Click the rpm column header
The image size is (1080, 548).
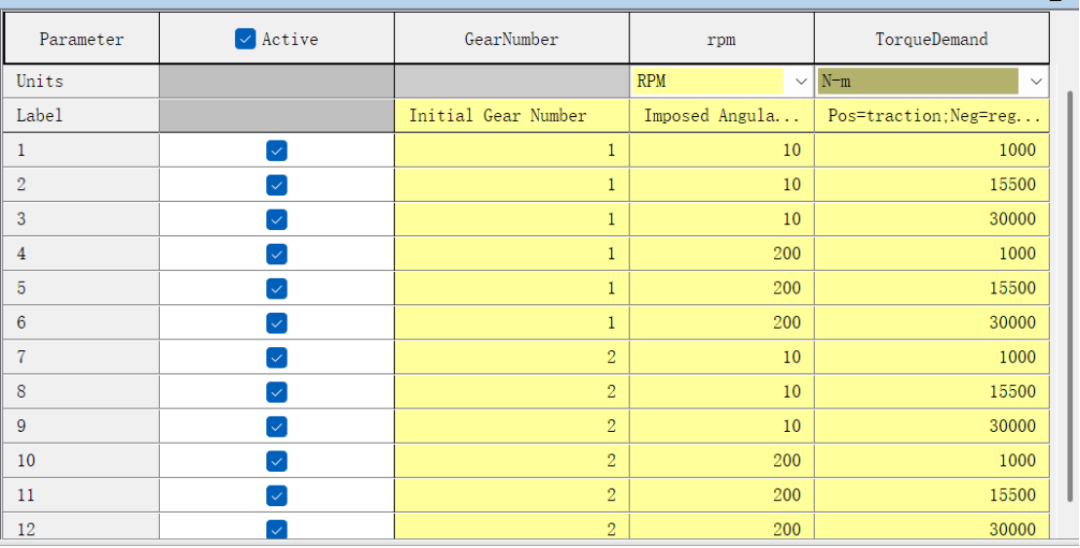pos(721,40)
